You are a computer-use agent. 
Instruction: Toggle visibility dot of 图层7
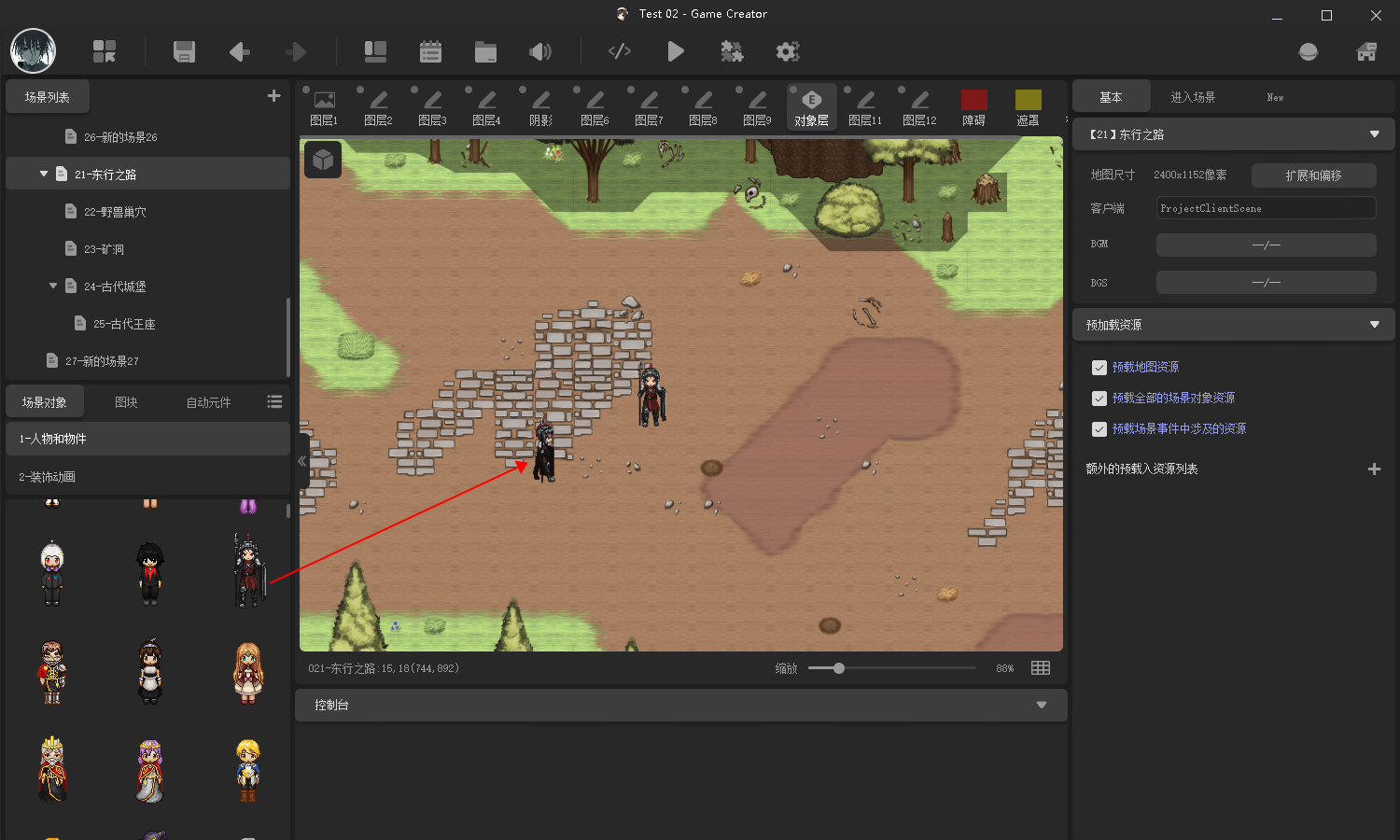pos(631,91)
